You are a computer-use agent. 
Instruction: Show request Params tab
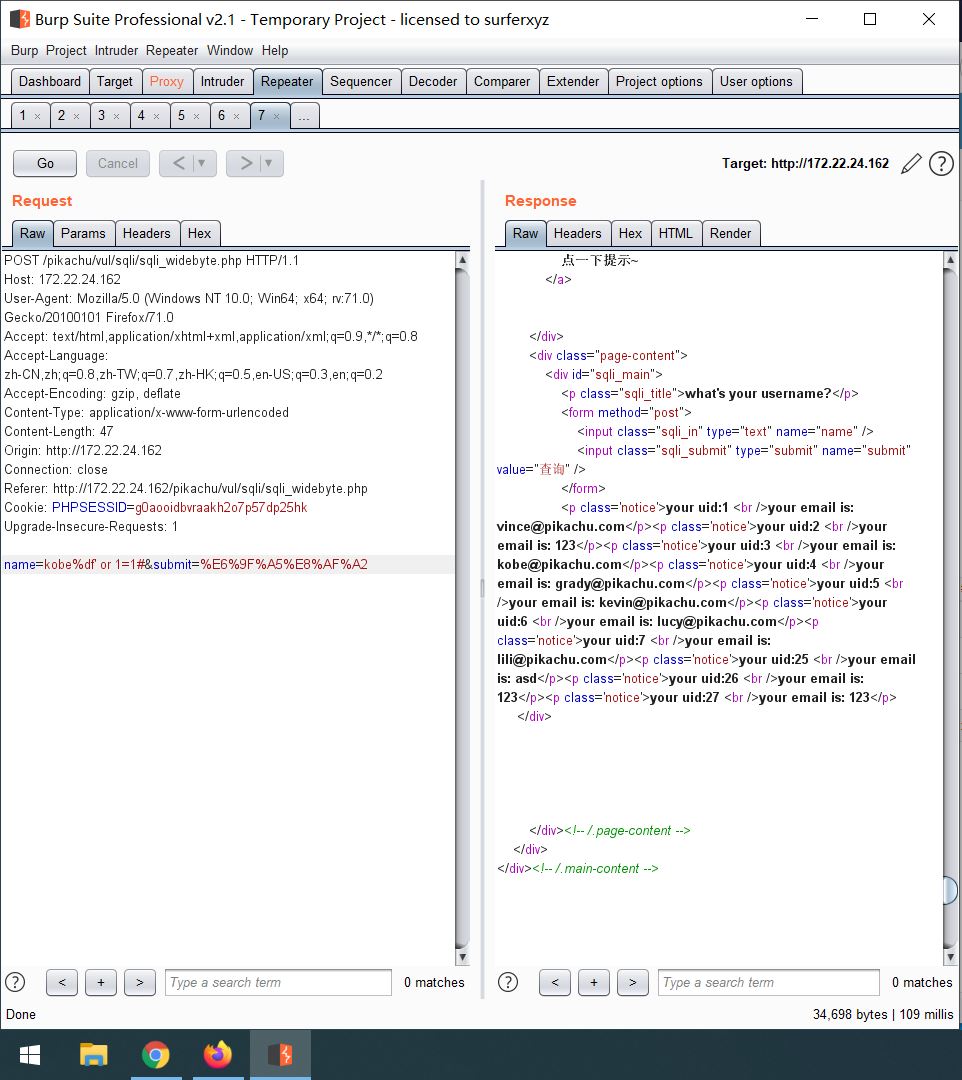83,233
